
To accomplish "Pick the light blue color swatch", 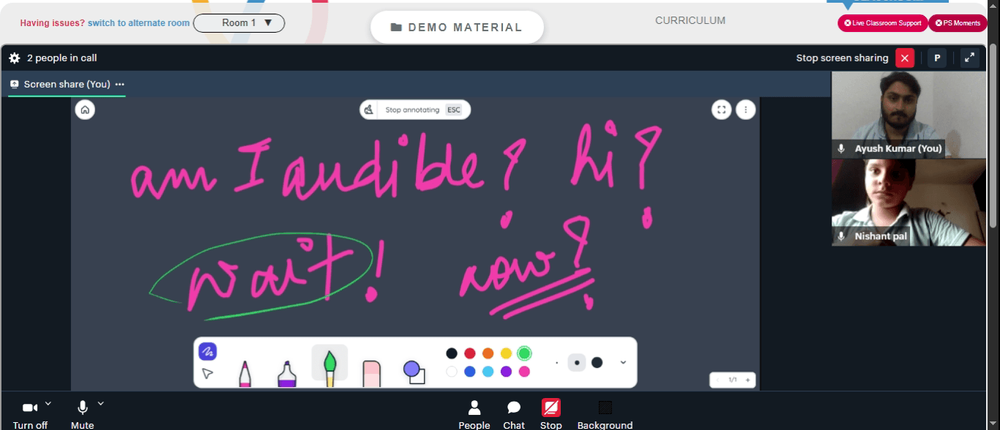I will [488, 371].
